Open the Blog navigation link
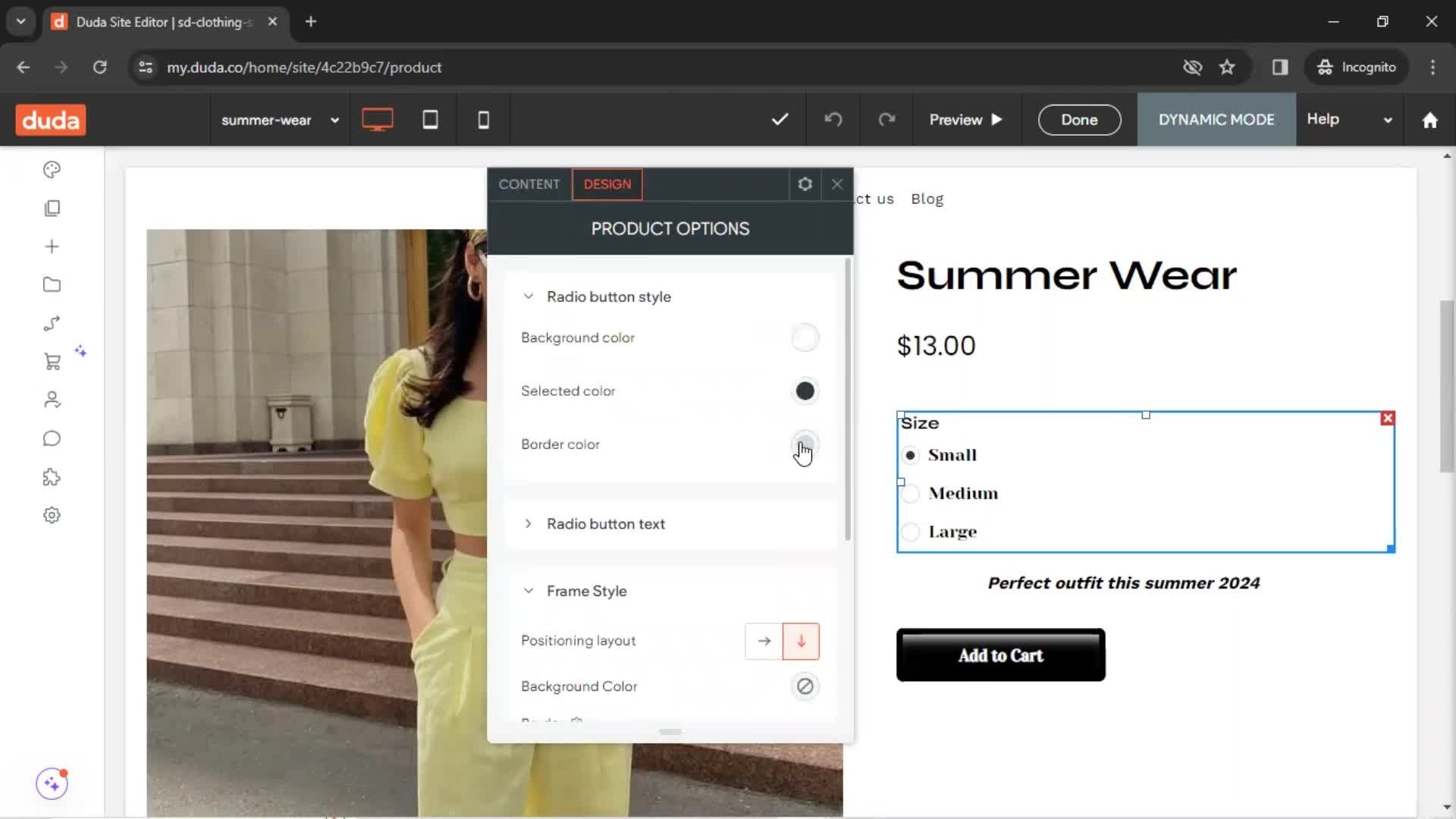The width and height of the screenshot is (1456, 819). 927,199
